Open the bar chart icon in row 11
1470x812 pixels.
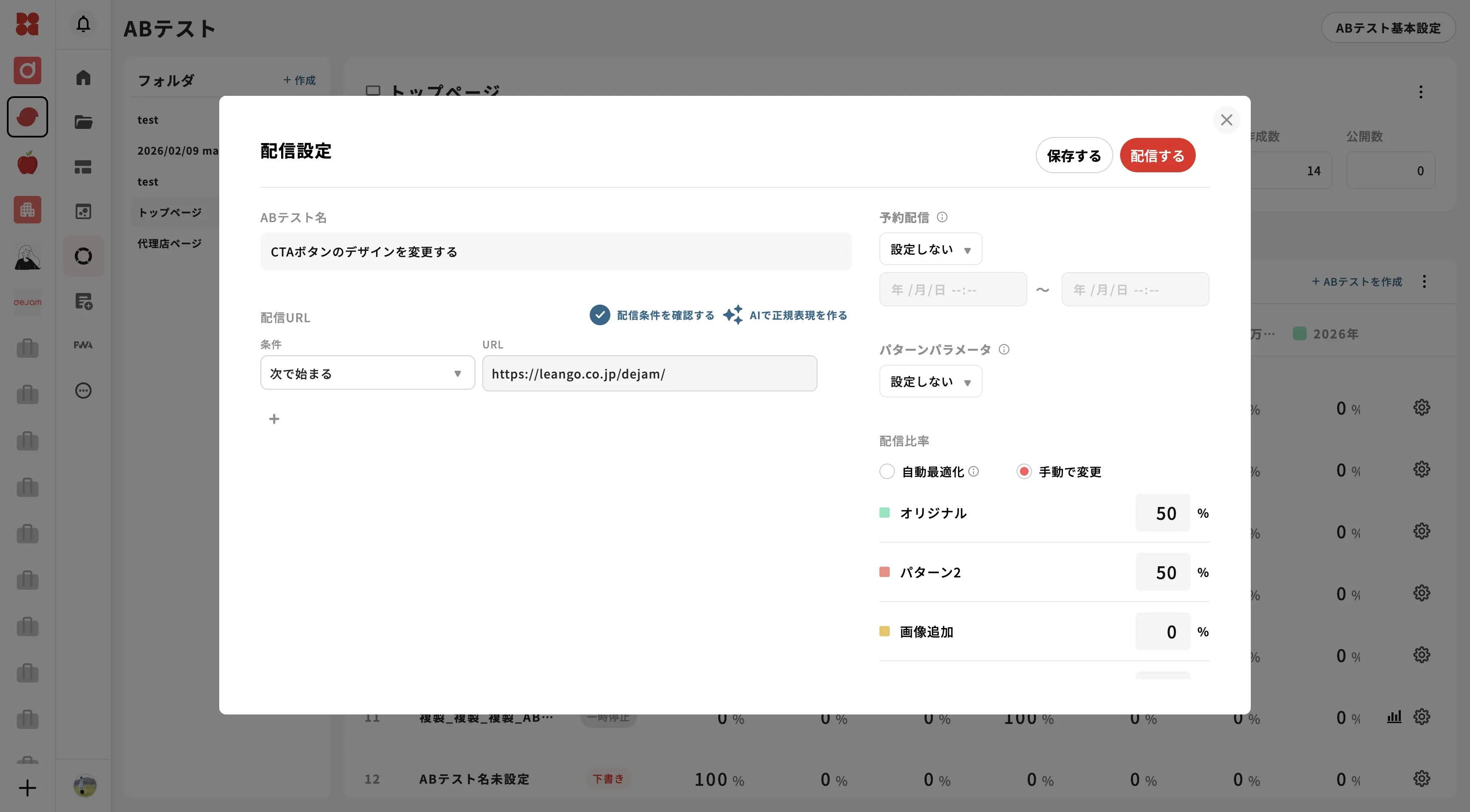pyautogui.click(x=1394, y=717)
